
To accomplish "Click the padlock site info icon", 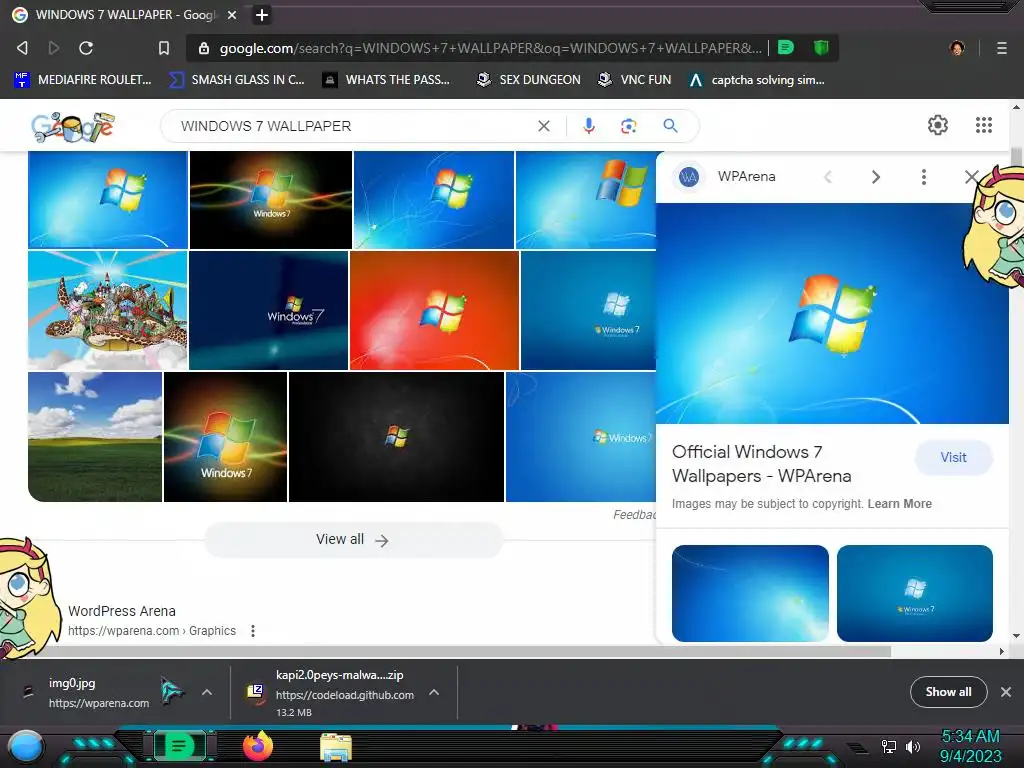I will point(204,48).
